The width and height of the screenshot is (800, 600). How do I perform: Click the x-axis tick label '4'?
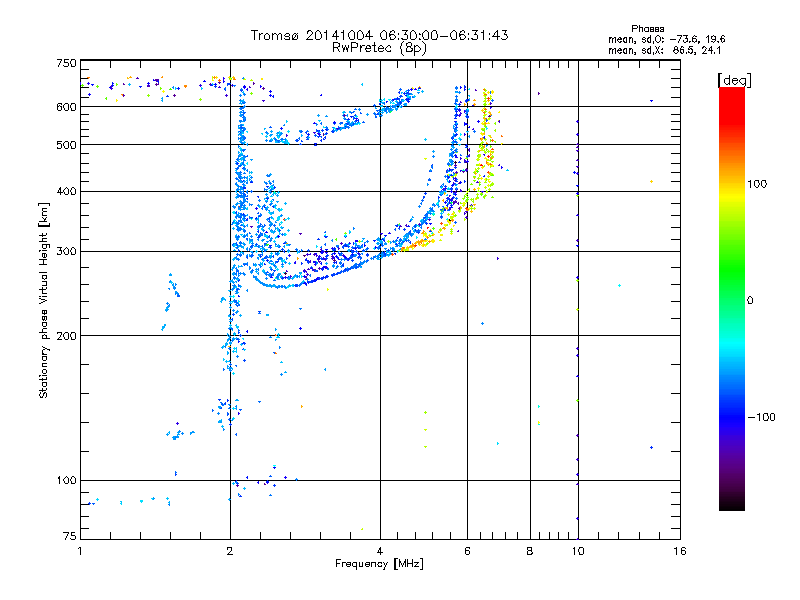(380, 551)
